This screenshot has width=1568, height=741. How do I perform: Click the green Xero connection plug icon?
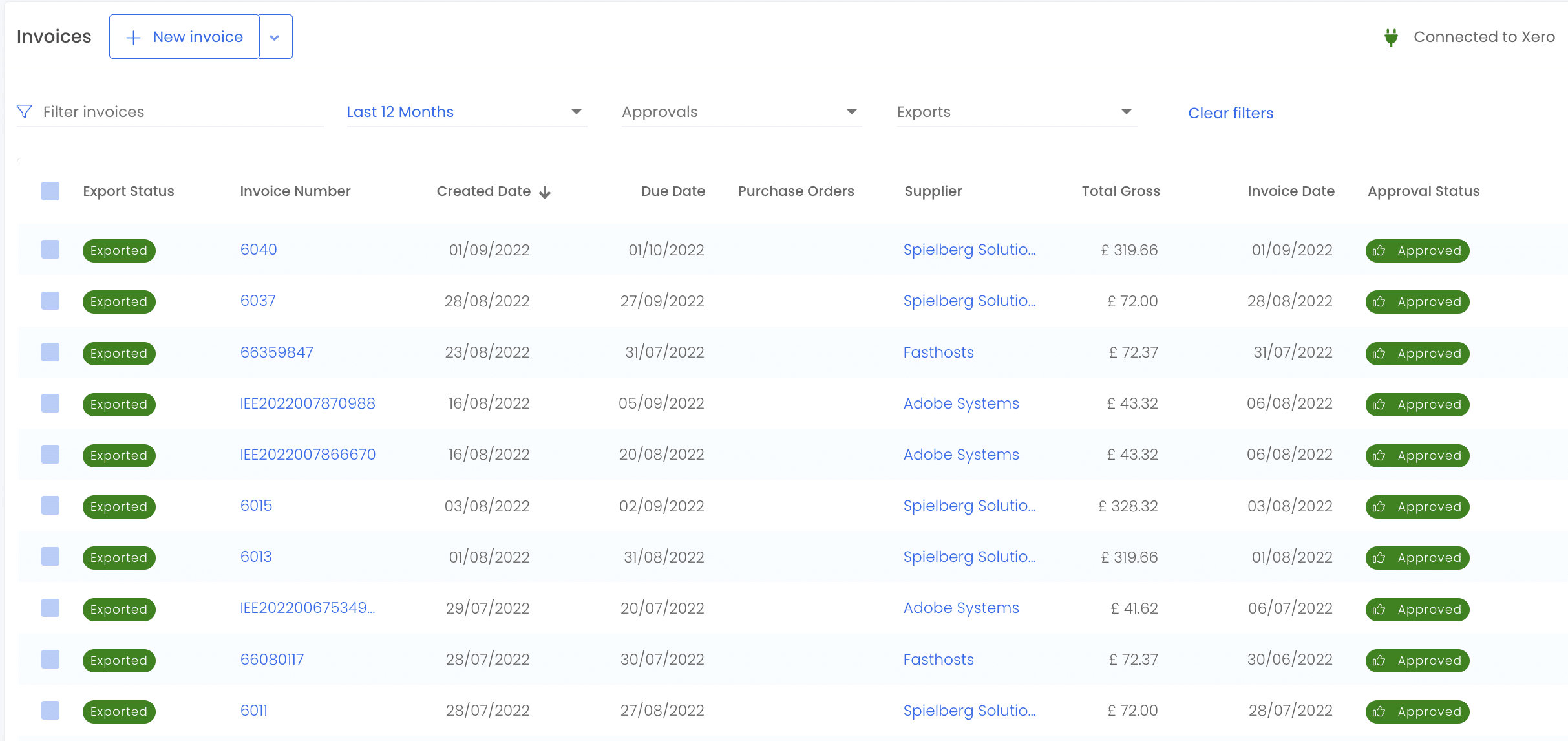(x=1391, y=38)
